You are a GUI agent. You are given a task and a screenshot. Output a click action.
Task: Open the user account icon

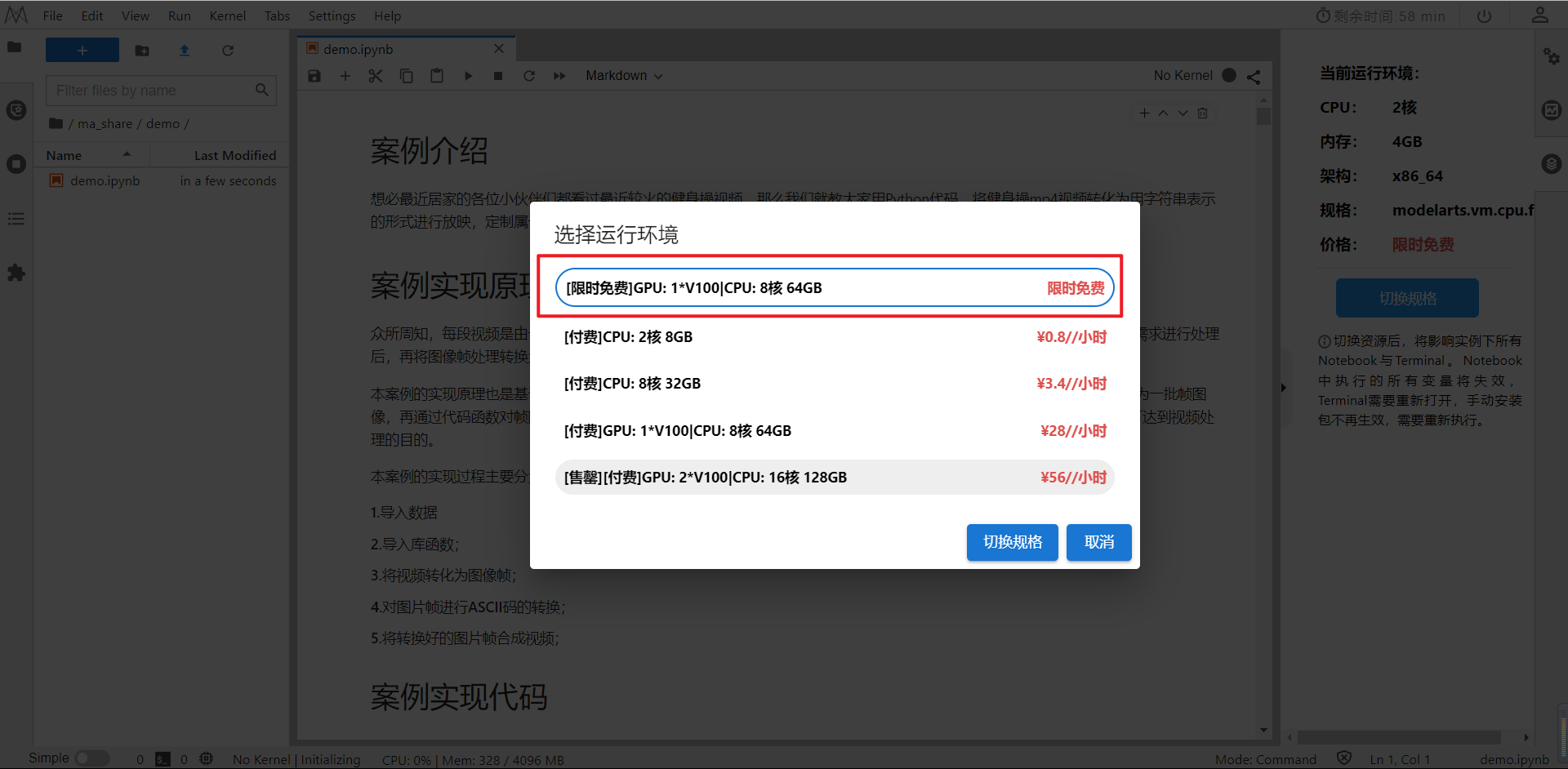point(1540,16)
